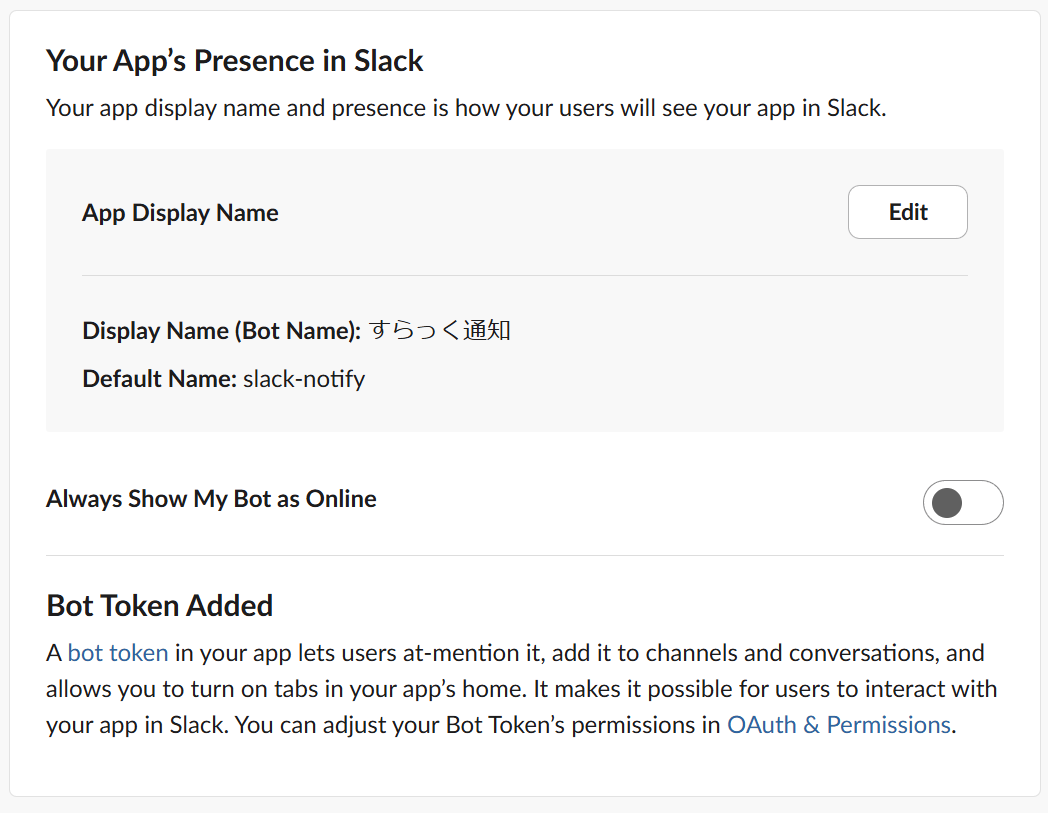Click the Default Name label
The image size is (1048, 813).
pyautogui.click(x=160, y=379)
